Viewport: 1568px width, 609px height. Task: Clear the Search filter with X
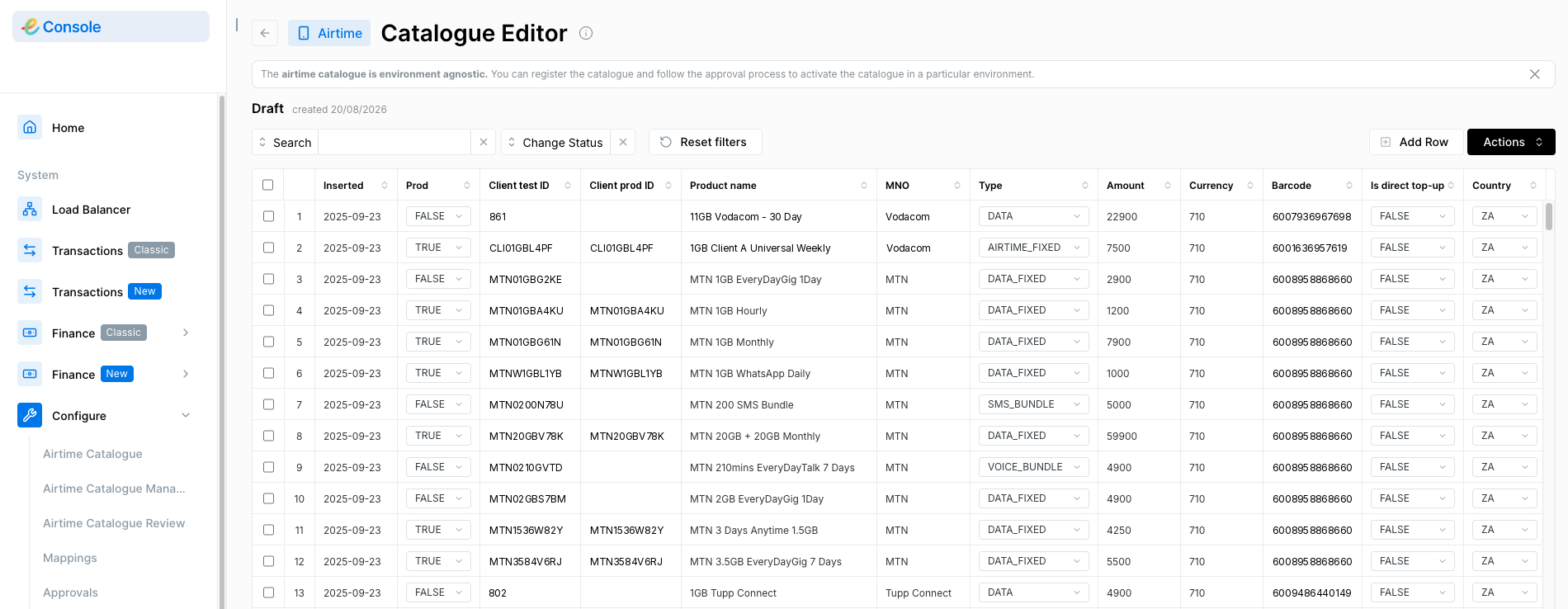point(484,142)
